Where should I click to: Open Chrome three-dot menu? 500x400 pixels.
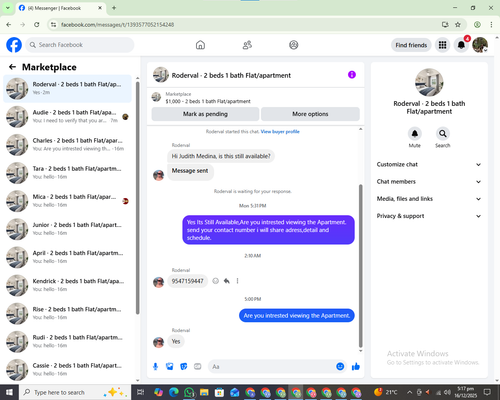[491, 25]
